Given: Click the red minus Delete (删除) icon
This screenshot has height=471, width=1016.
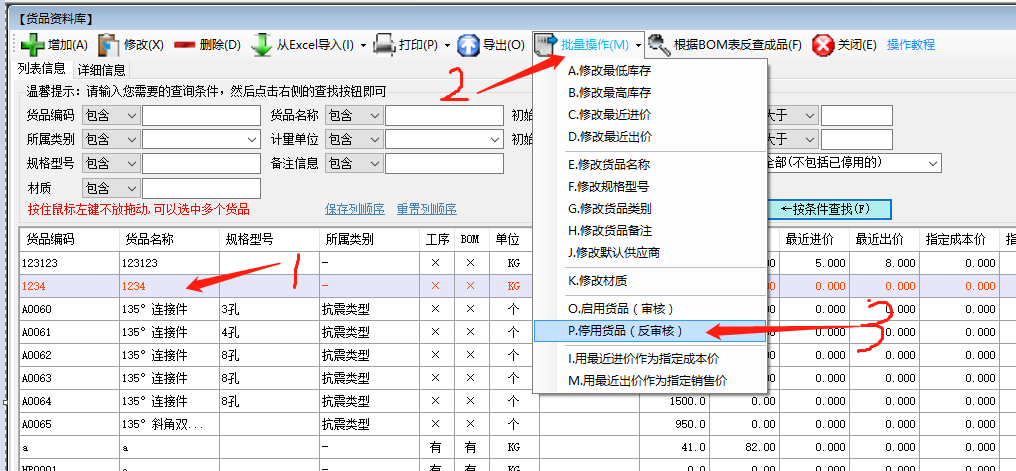Looking at the screenshot, I should 185,45.
